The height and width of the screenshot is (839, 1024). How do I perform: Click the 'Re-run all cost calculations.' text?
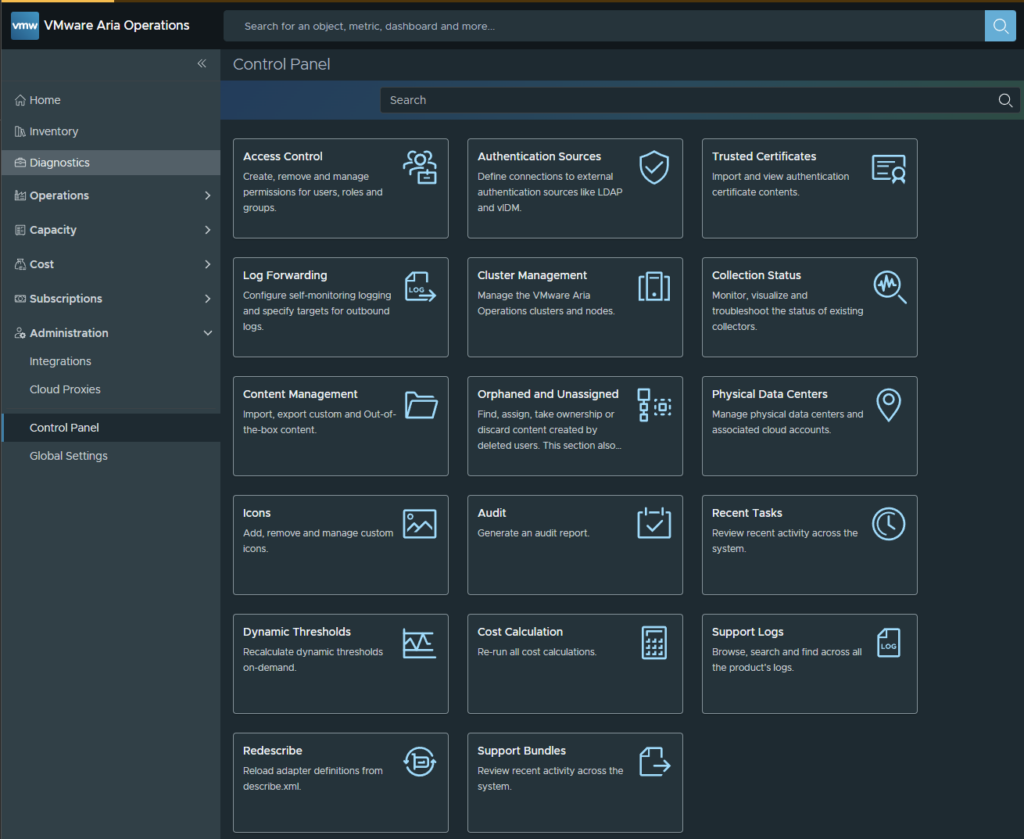[537, 652]
